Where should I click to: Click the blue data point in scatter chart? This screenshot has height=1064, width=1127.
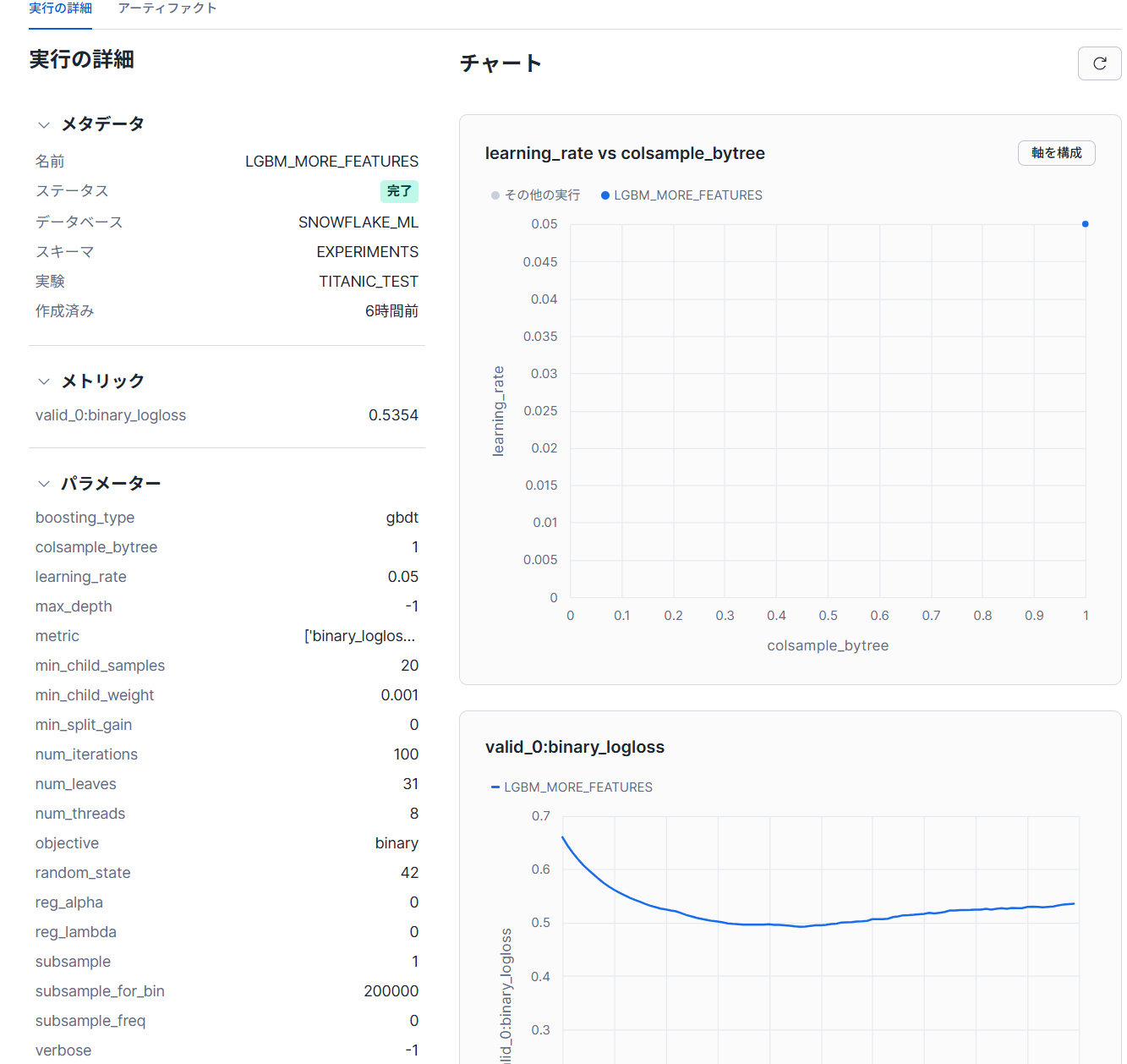1085,224
